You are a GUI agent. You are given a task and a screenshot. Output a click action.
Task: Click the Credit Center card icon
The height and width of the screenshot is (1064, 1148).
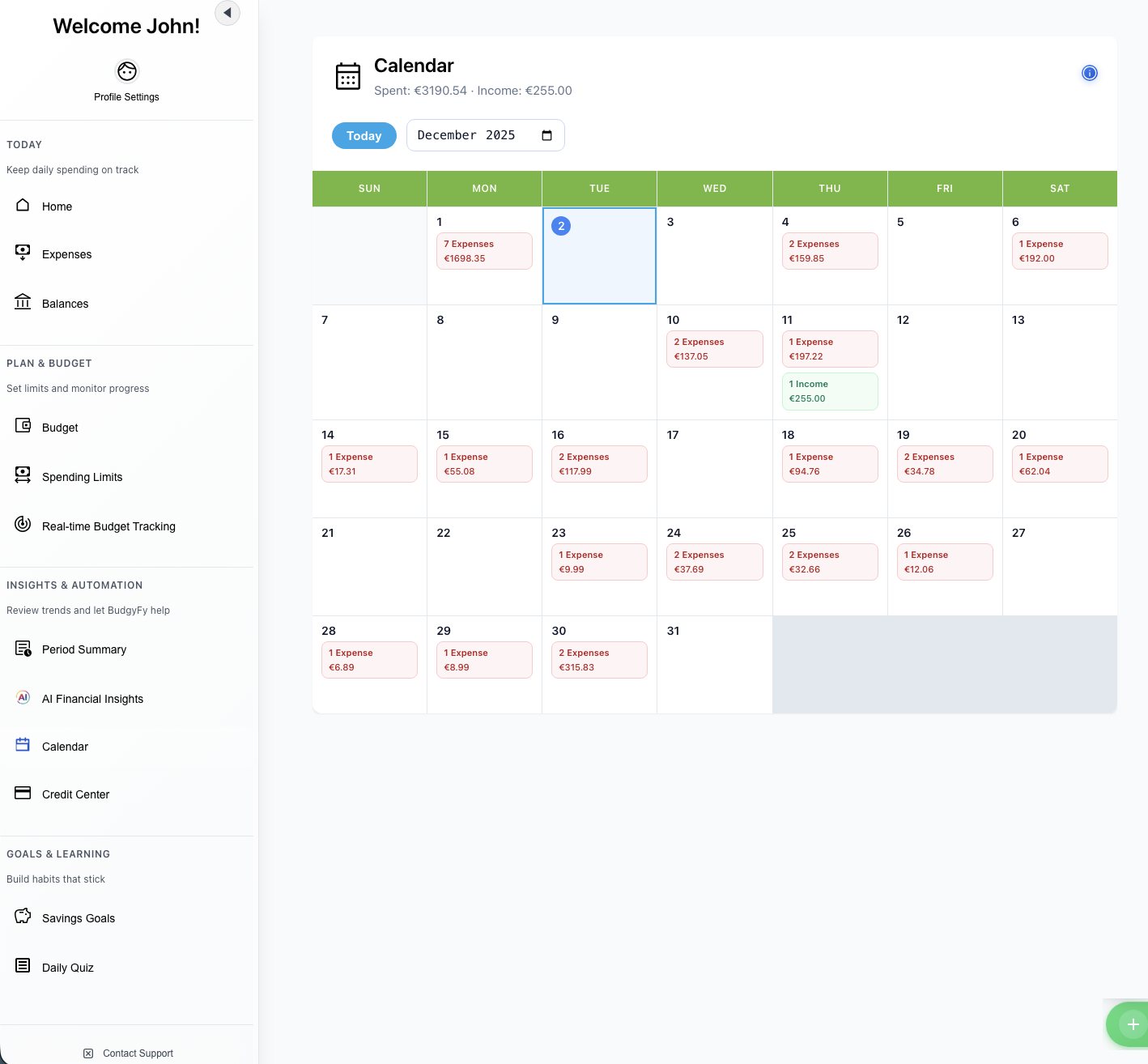click(22, 793)
